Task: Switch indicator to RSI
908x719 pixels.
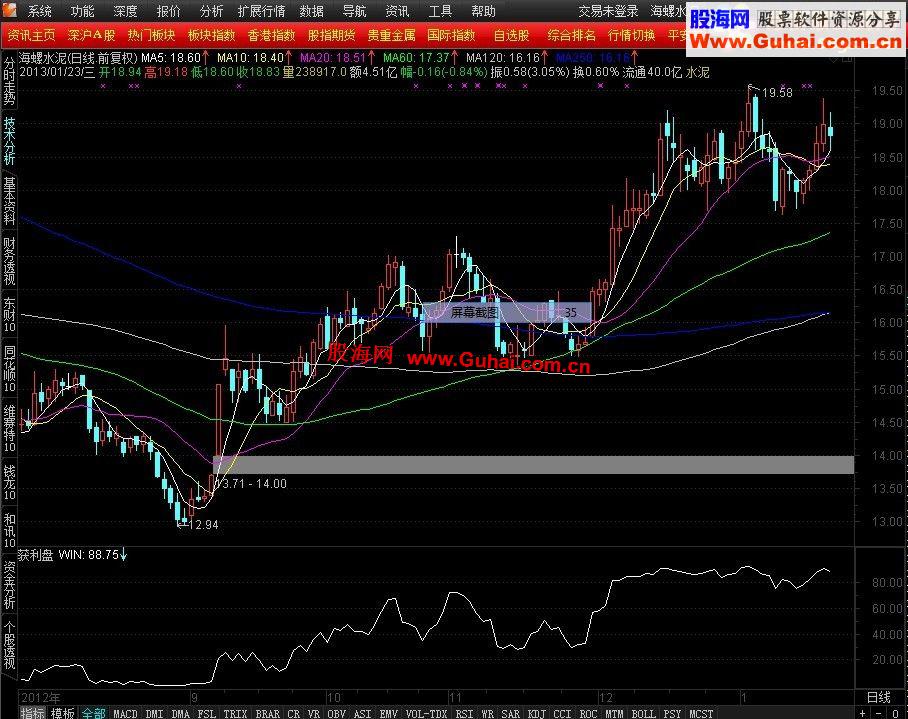Action: click(x=464, y=714)
